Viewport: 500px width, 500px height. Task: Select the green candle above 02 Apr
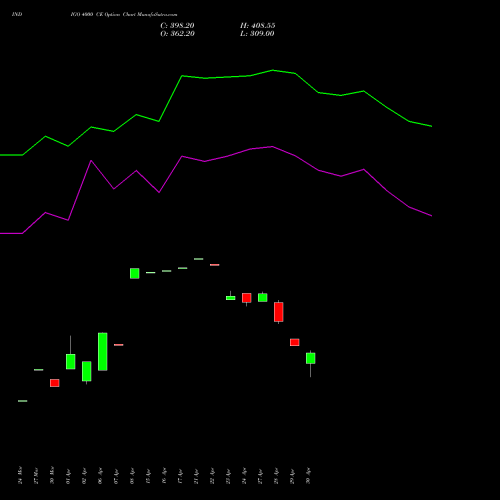click(87, 371)
